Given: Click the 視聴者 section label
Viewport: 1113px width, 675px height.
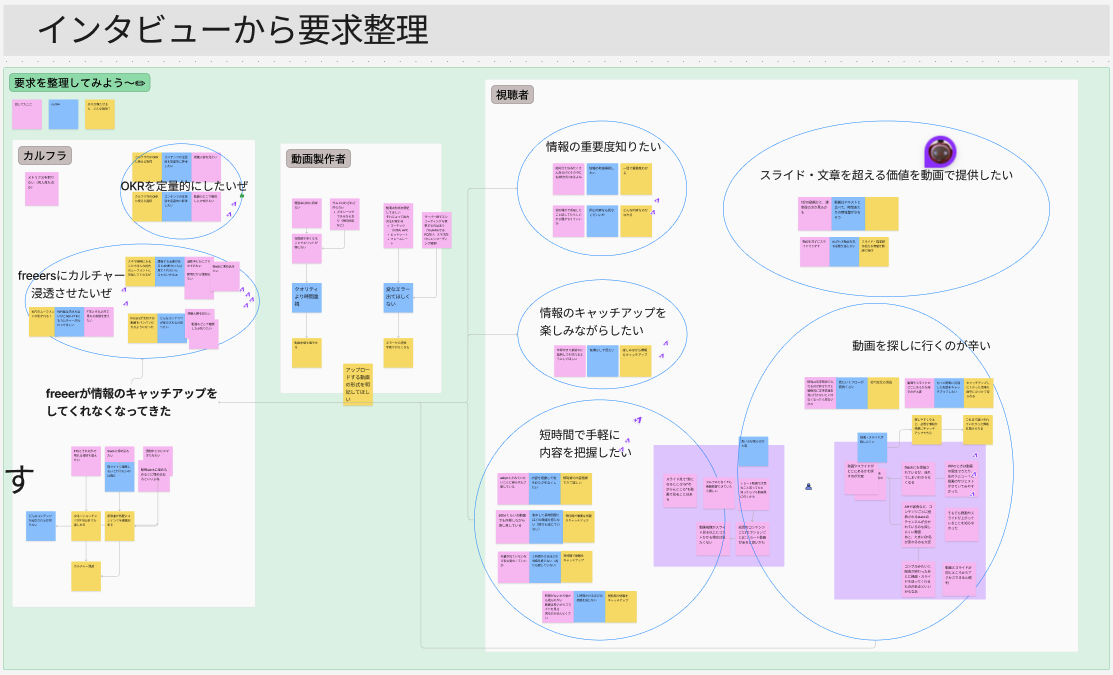Looking at the screenshot, I should tap(510, 94).
